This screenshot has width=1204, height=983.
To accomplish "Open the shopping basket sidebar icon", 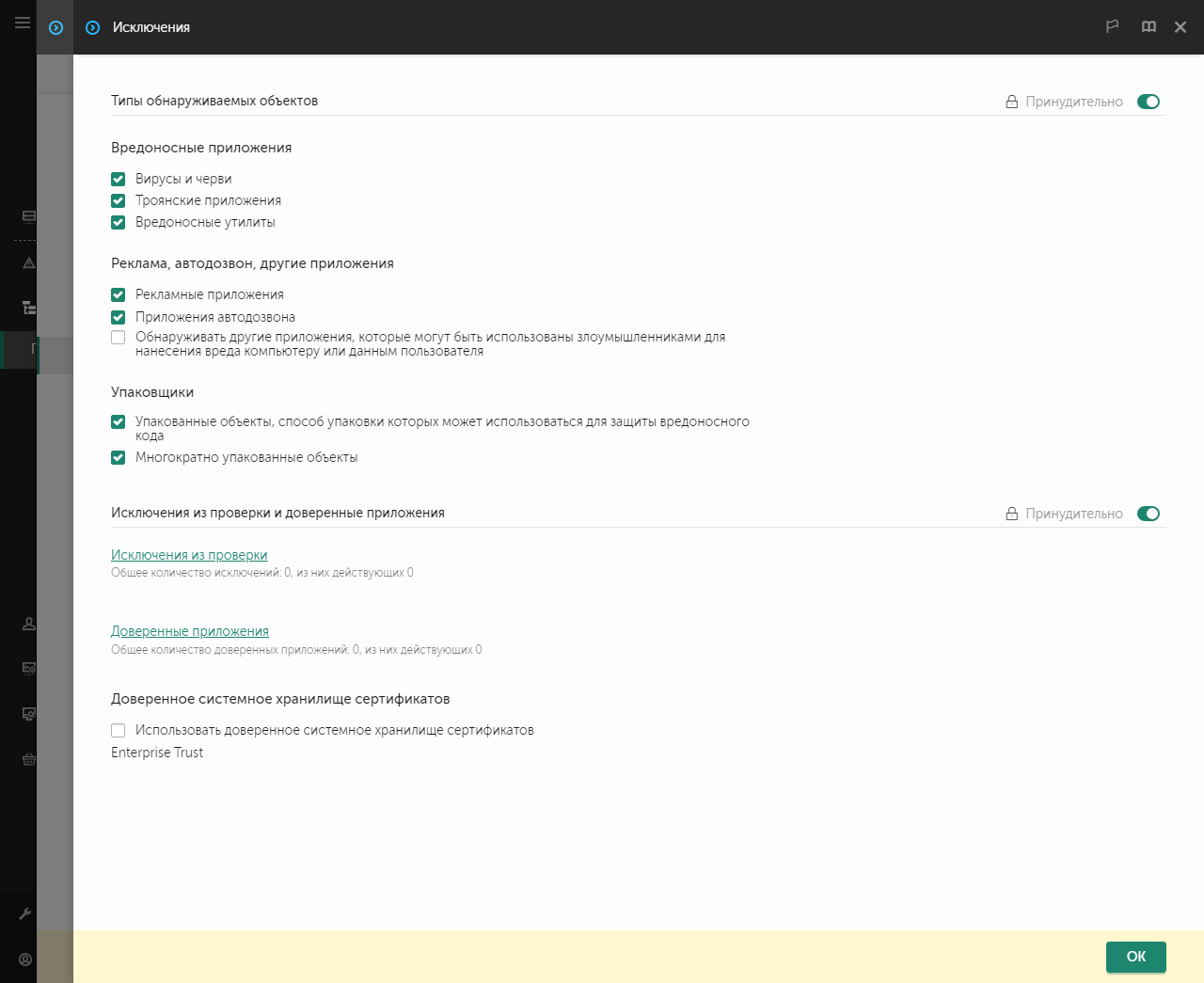I will pos(28,759).
